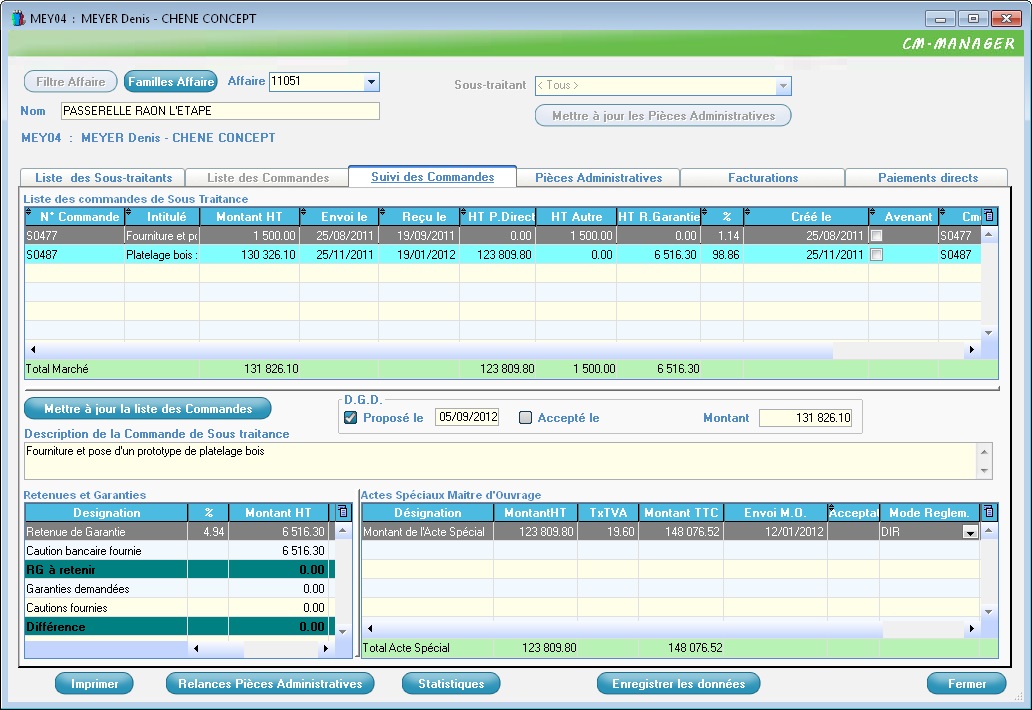Viewport: 1032px width, 710px height.
Task: Select order row S0477
Action: (503, 236)
